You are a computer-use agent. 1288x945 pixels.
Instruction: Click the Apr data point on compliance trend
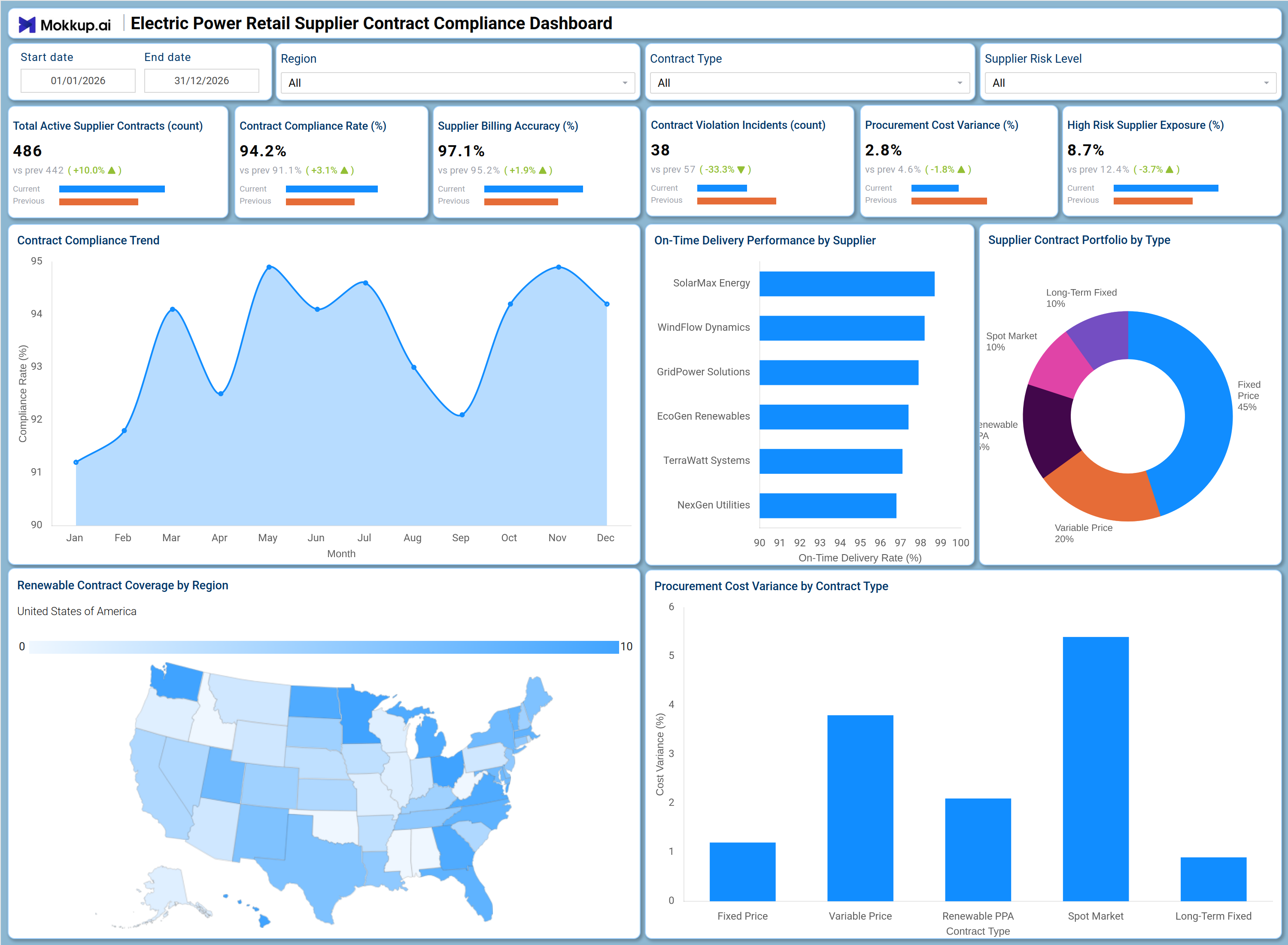tap(221, 393)
